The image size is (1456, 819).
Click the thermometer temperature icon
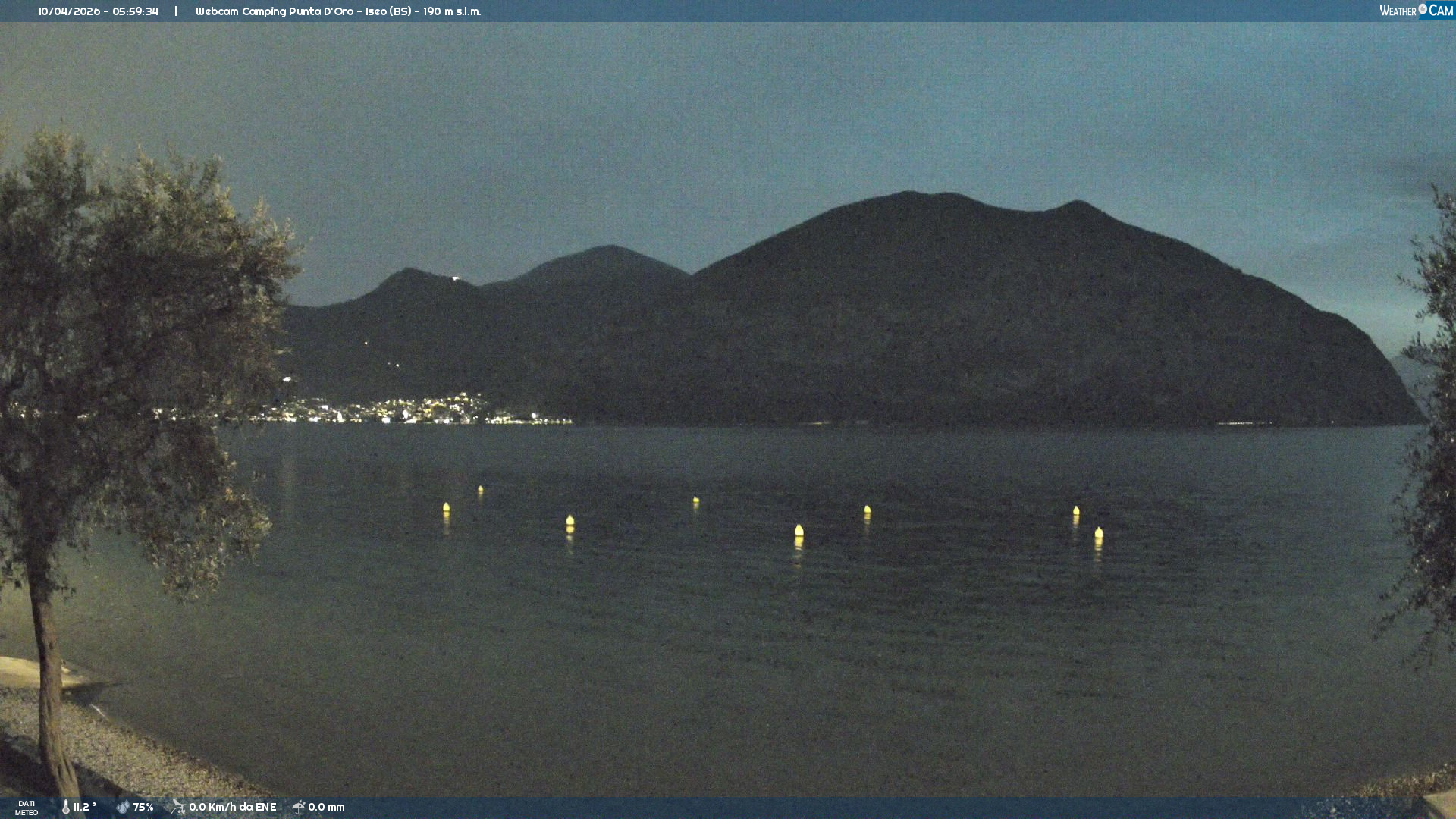65,807
